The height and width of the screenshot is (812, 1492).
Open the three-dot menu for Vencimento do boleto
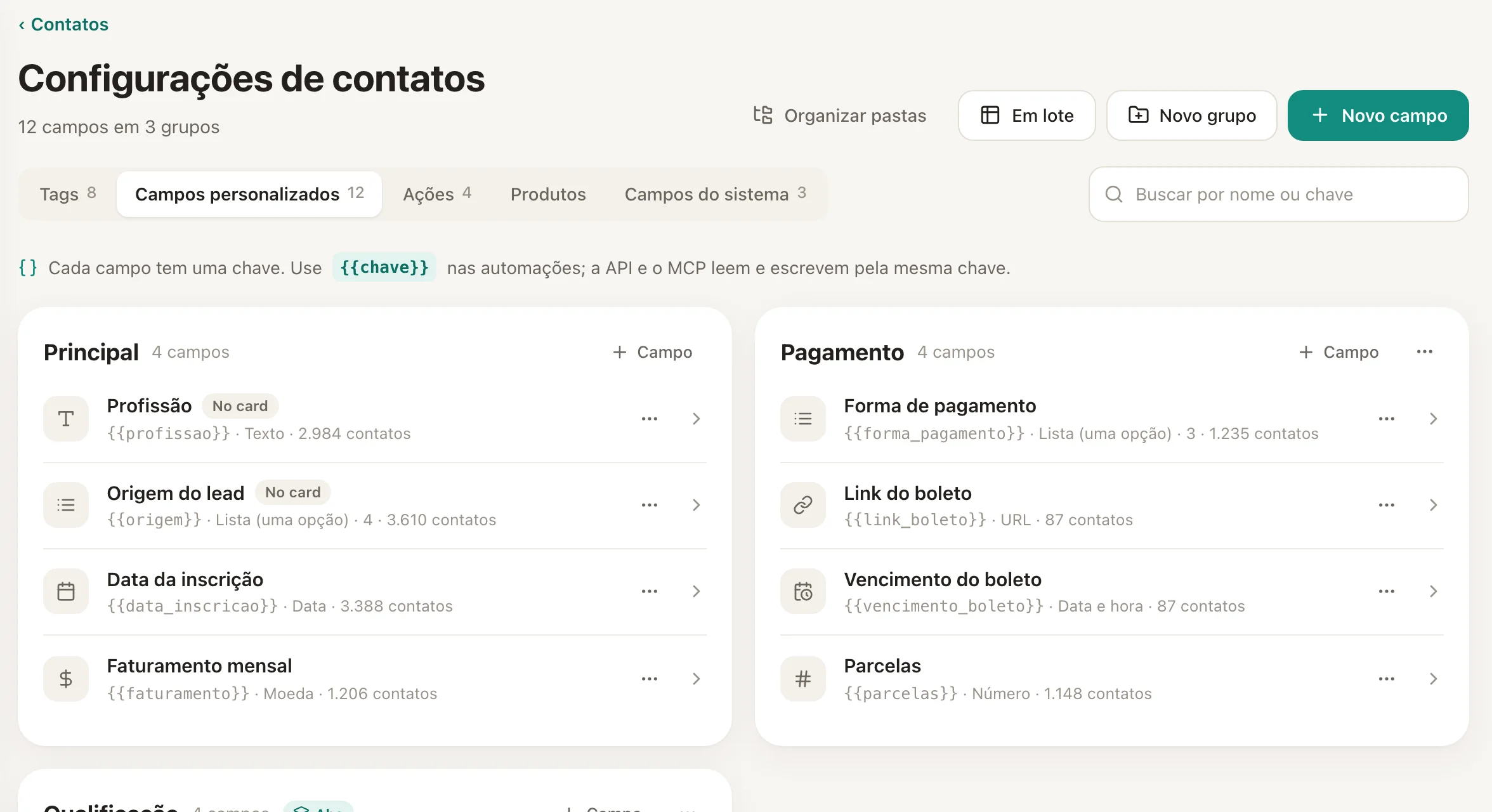[1387, 591]
